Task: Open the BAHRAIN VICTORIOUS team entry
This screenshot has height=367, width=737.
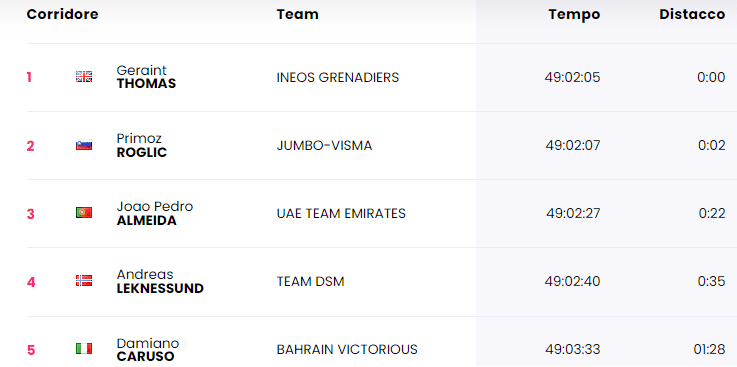Action: [347, 350]
